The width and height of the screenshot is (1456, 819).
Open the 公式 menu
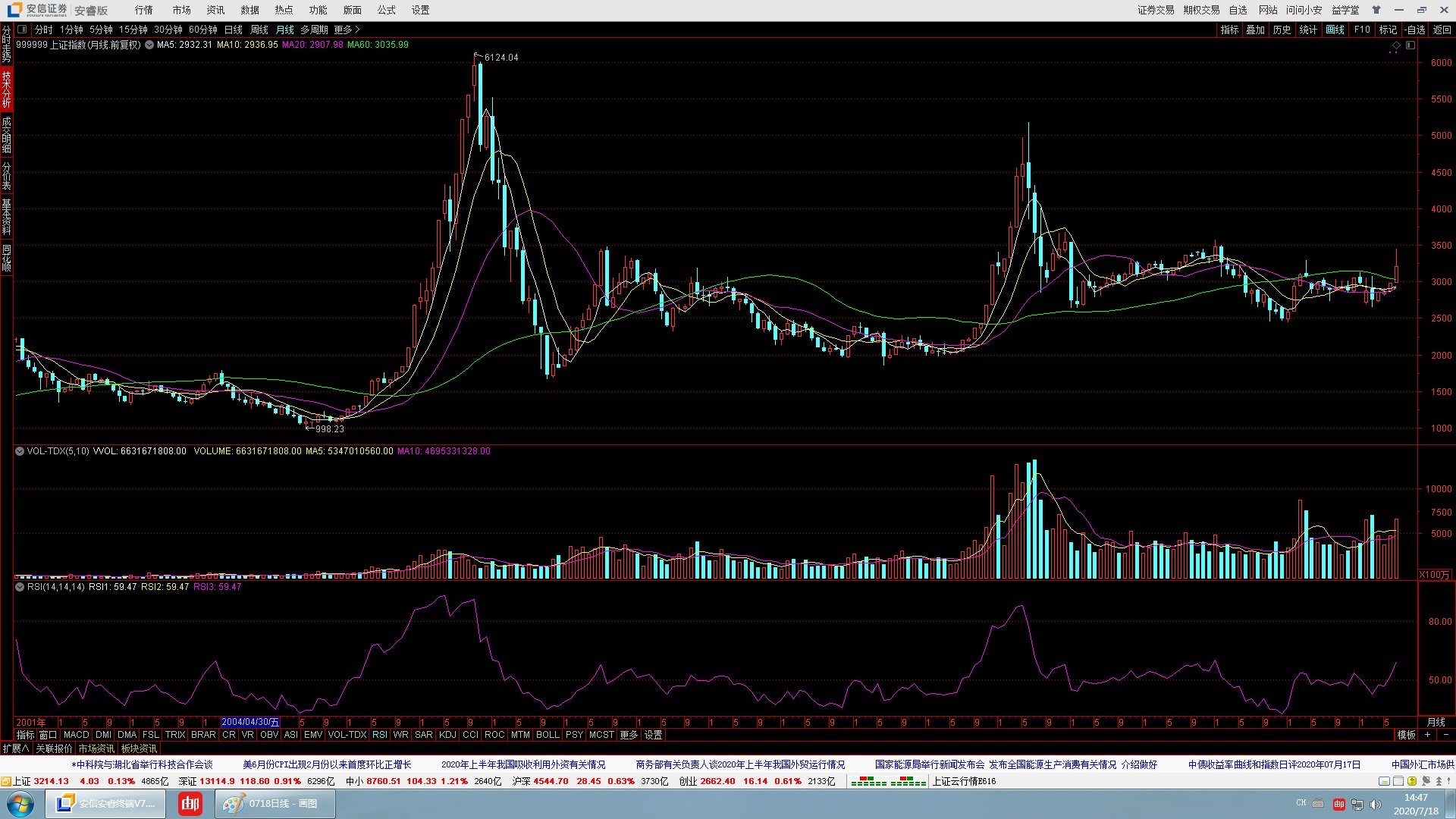tap(386, 10)
